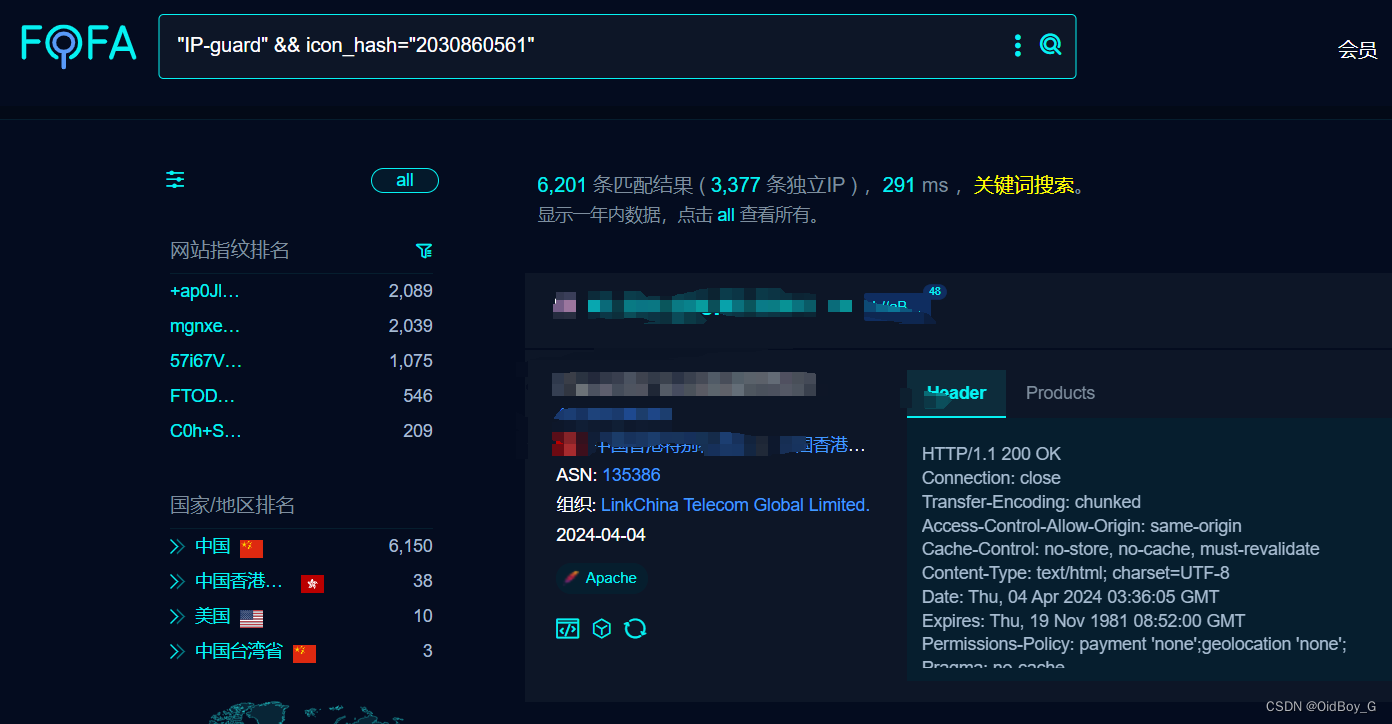
Task: Click the 48 badge on the result
Action: [935, 292]
